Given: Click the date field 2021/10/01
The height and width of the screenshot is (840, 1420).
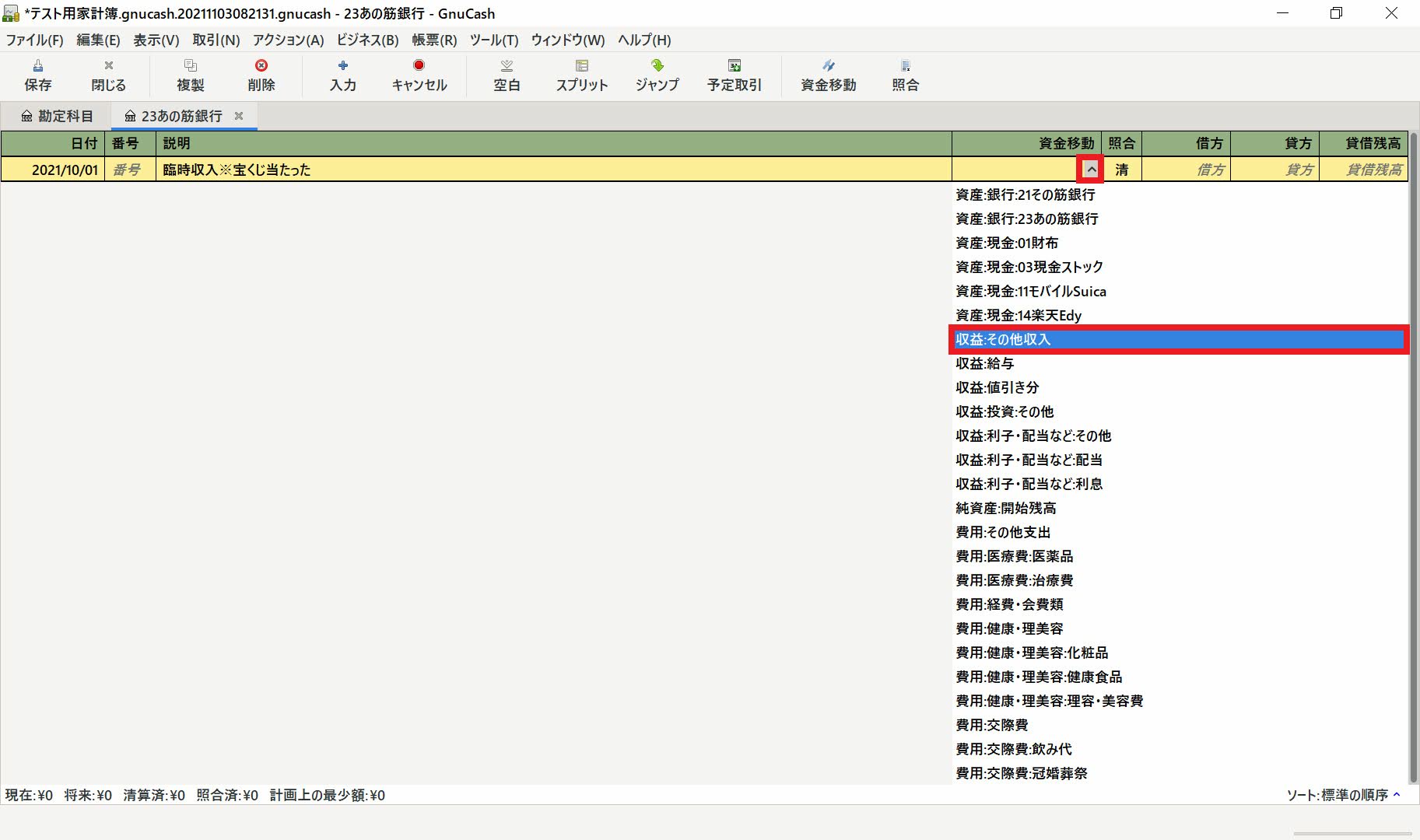Looking at the screenshot, I should pyautogui.click(x=53, y=170).
